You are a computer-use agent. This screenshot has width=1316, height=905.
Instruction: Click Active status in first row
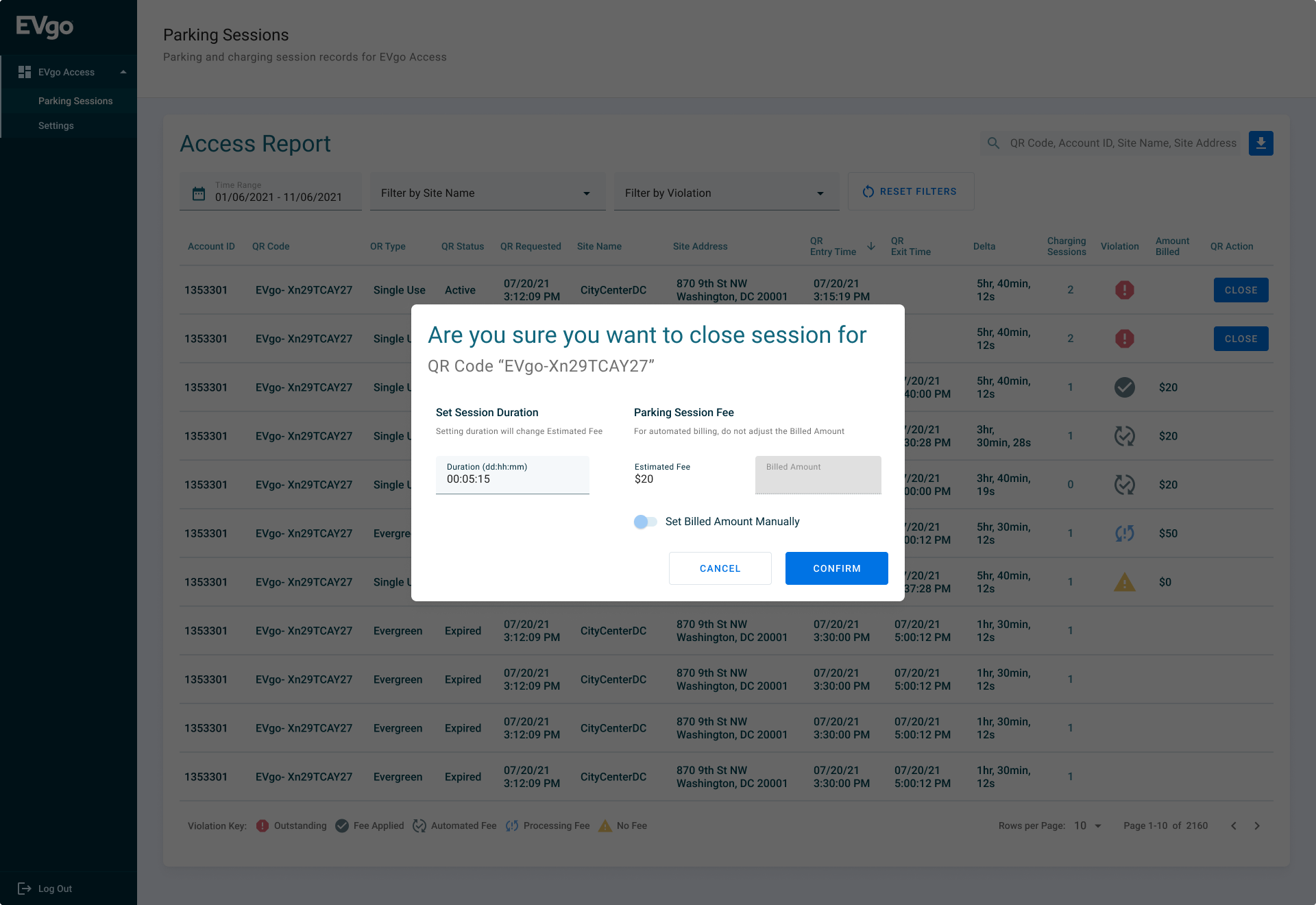[x=460, y=290]
